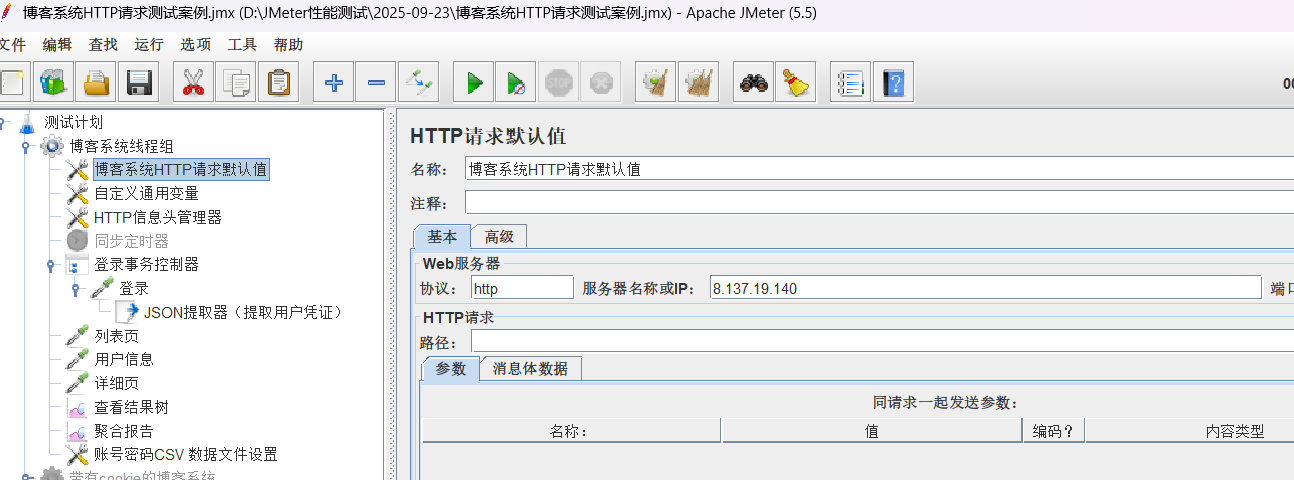Click the 名称 input field
This screenshot has width=1294, height=480.
(879, 169)
